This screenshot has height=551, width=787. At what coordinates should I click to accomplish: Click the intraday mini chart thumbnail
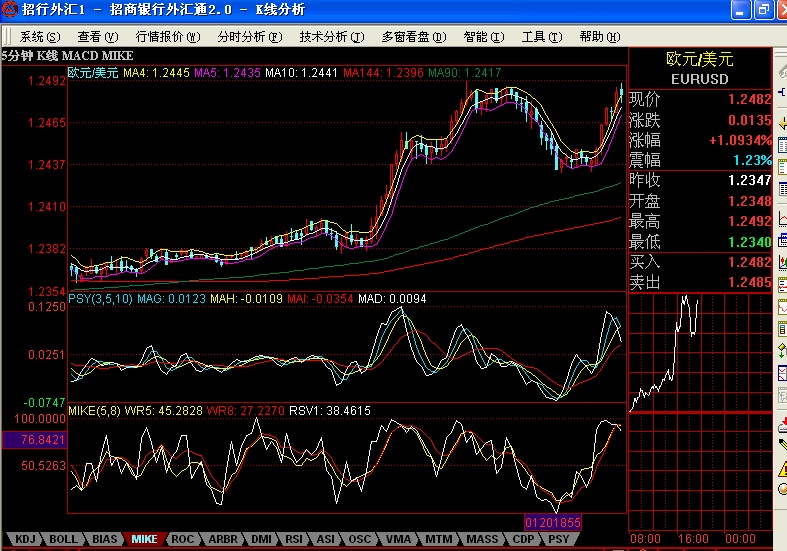click(700, 353)
